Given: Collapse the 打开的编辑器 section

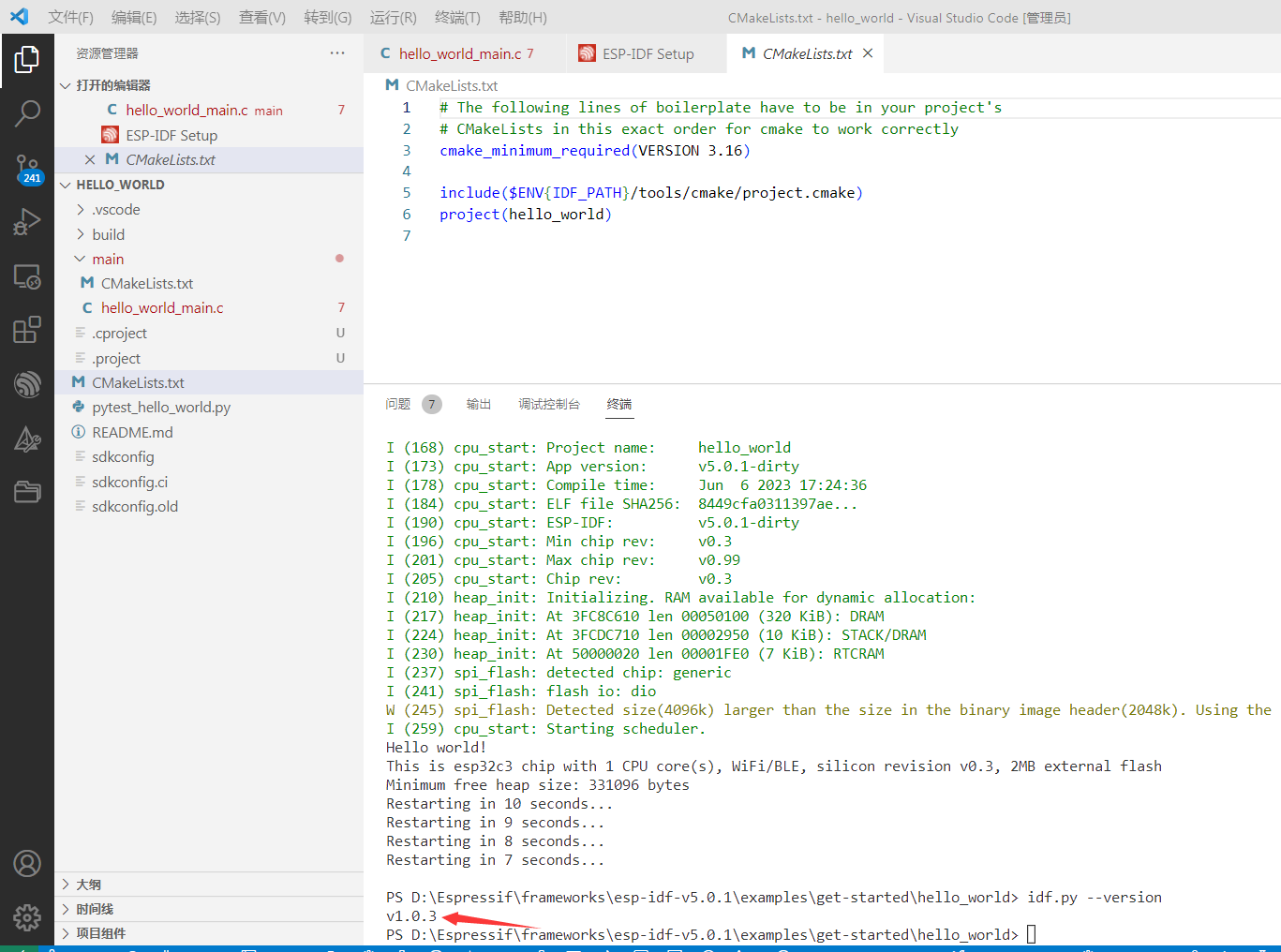Looking at the screenshot, I should tap(209, 85).
